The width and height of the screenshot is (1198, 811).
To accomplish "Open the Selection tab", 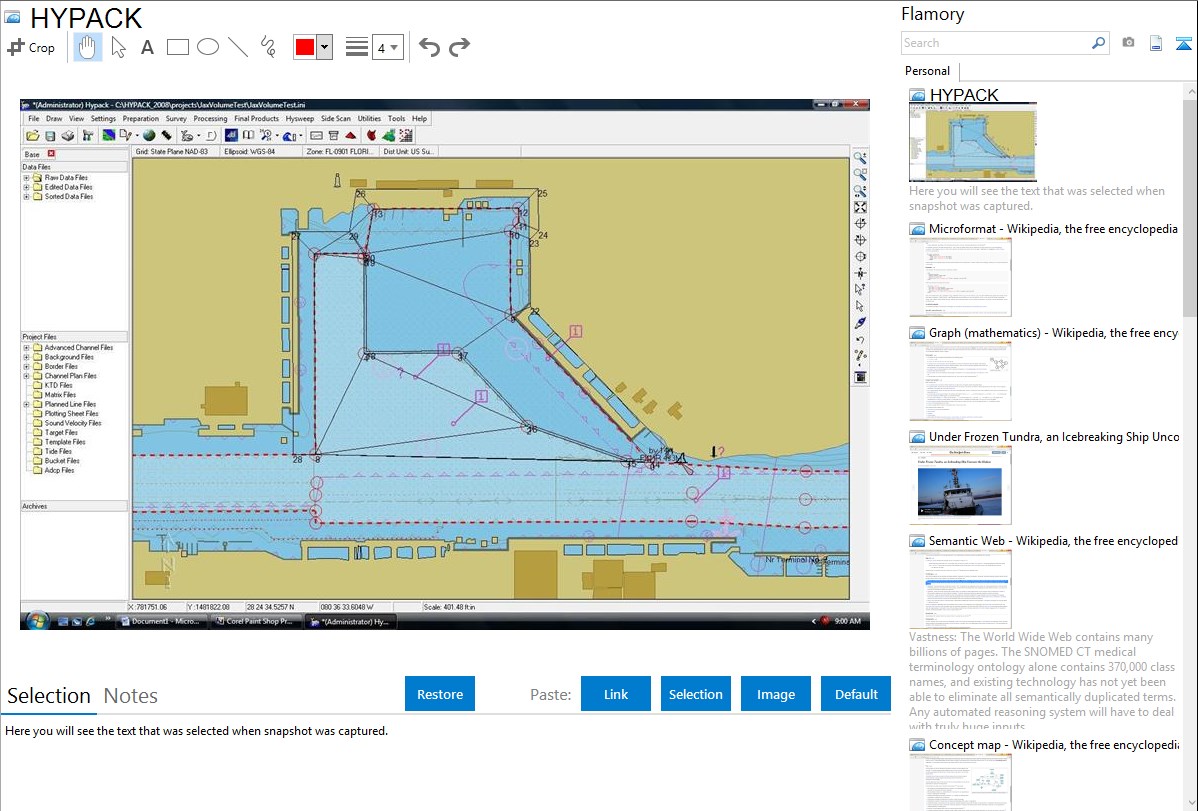I will pos(49,696).
